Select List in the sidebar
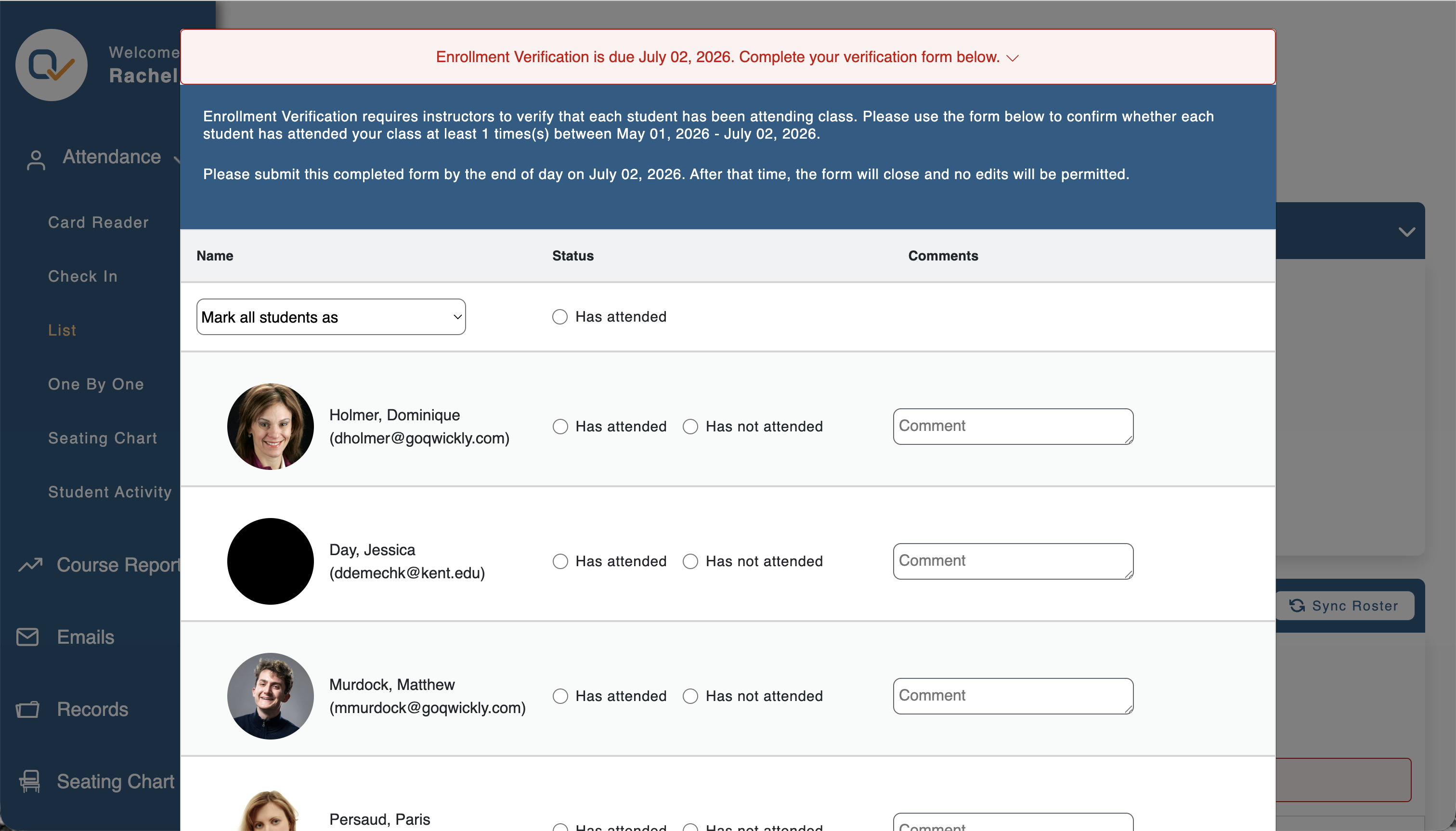Screen dimensions: 1456x831 coord(62,330)
